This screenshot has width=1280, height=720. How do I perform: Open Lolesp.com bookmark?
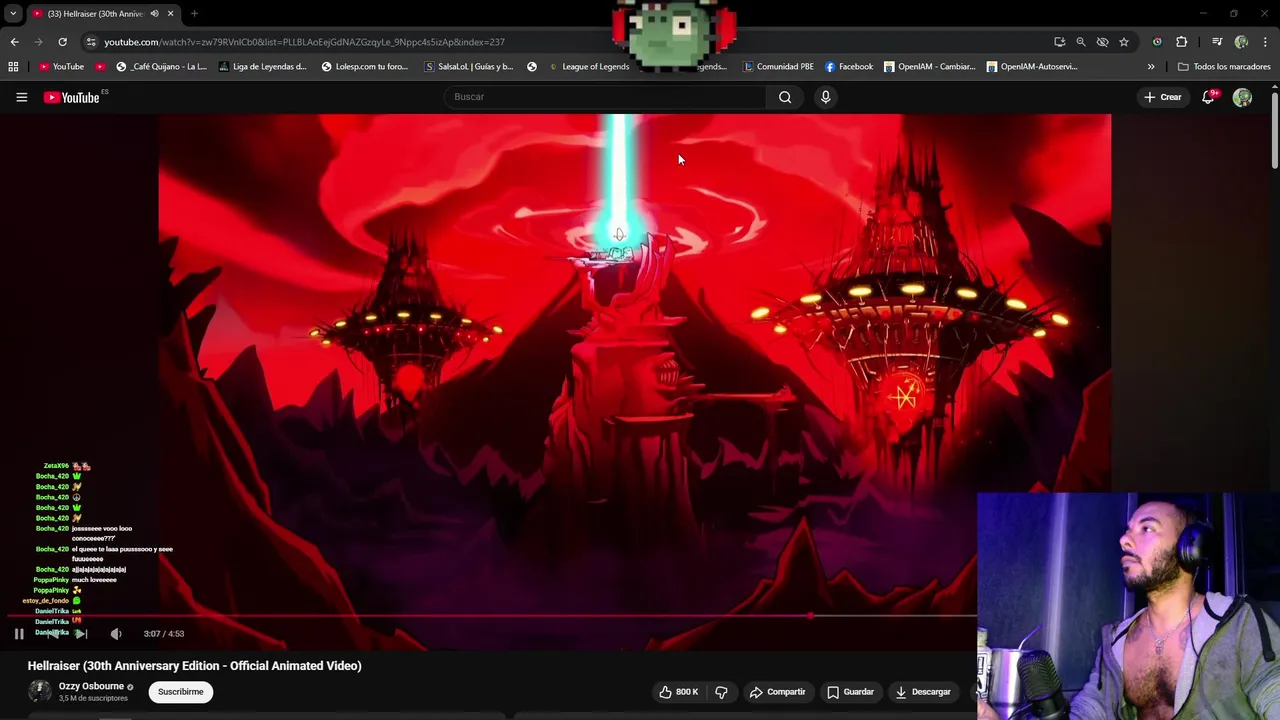coord(365,67)
